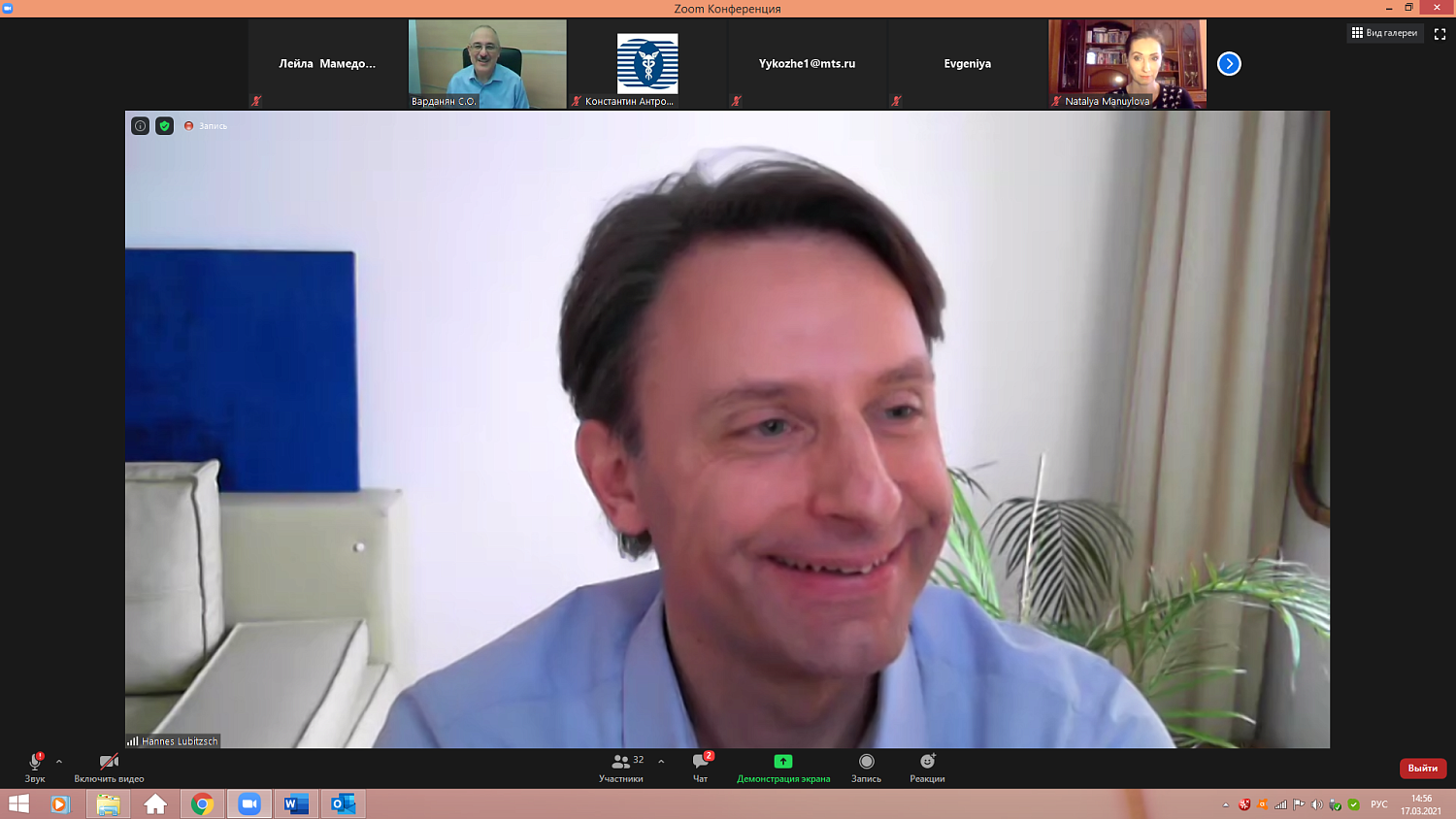Open Google Chrome from taskbar
The image size is (1456, 819).
[x=202, y=803]
